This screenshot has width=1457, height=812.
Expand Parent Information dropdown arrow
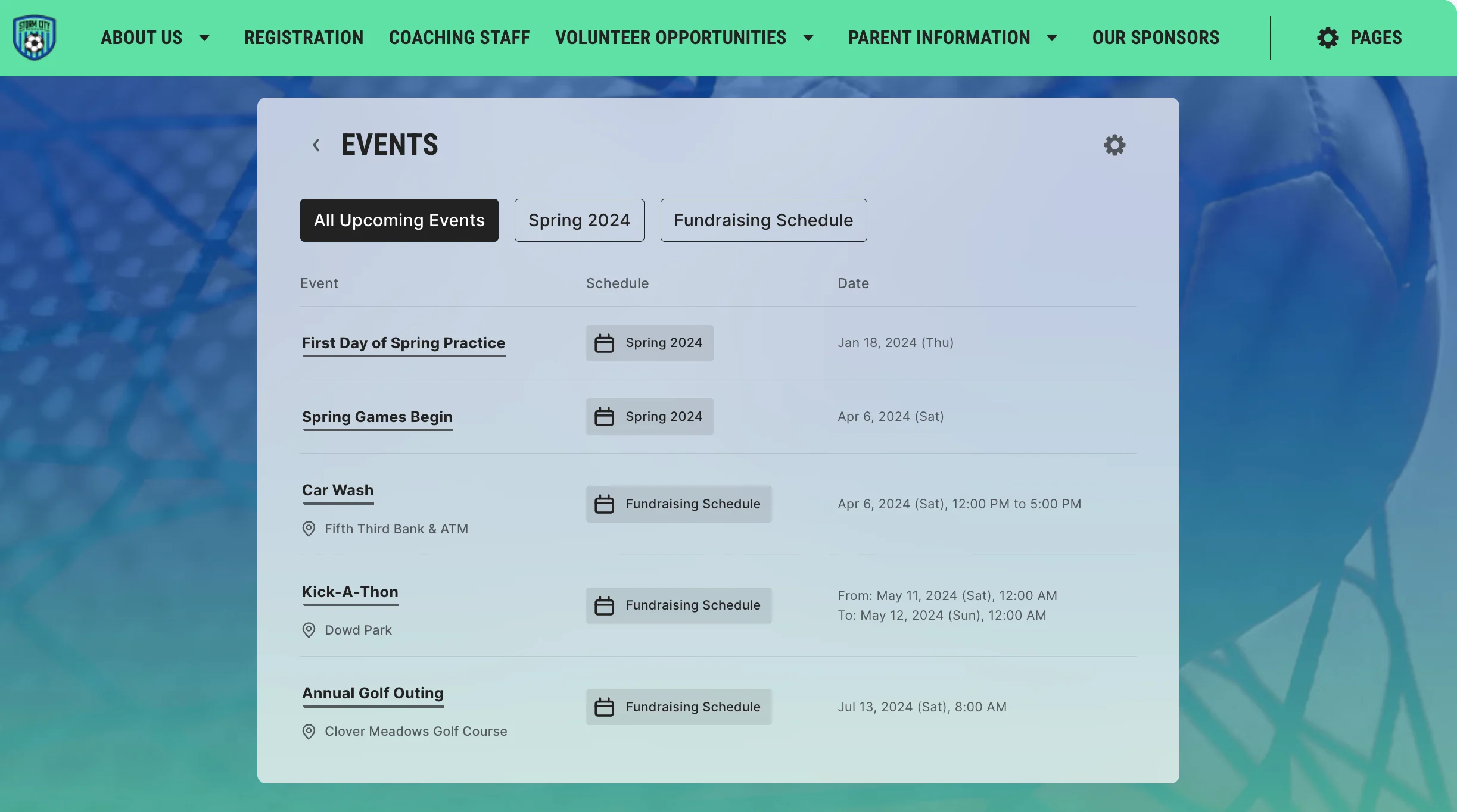point(1052,38)
